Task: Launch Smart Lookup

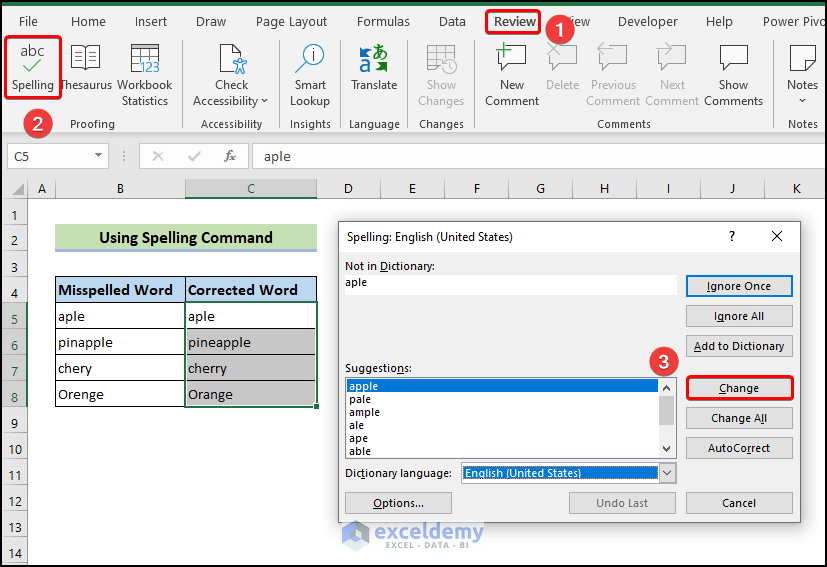Action: (x=310, y=75)
